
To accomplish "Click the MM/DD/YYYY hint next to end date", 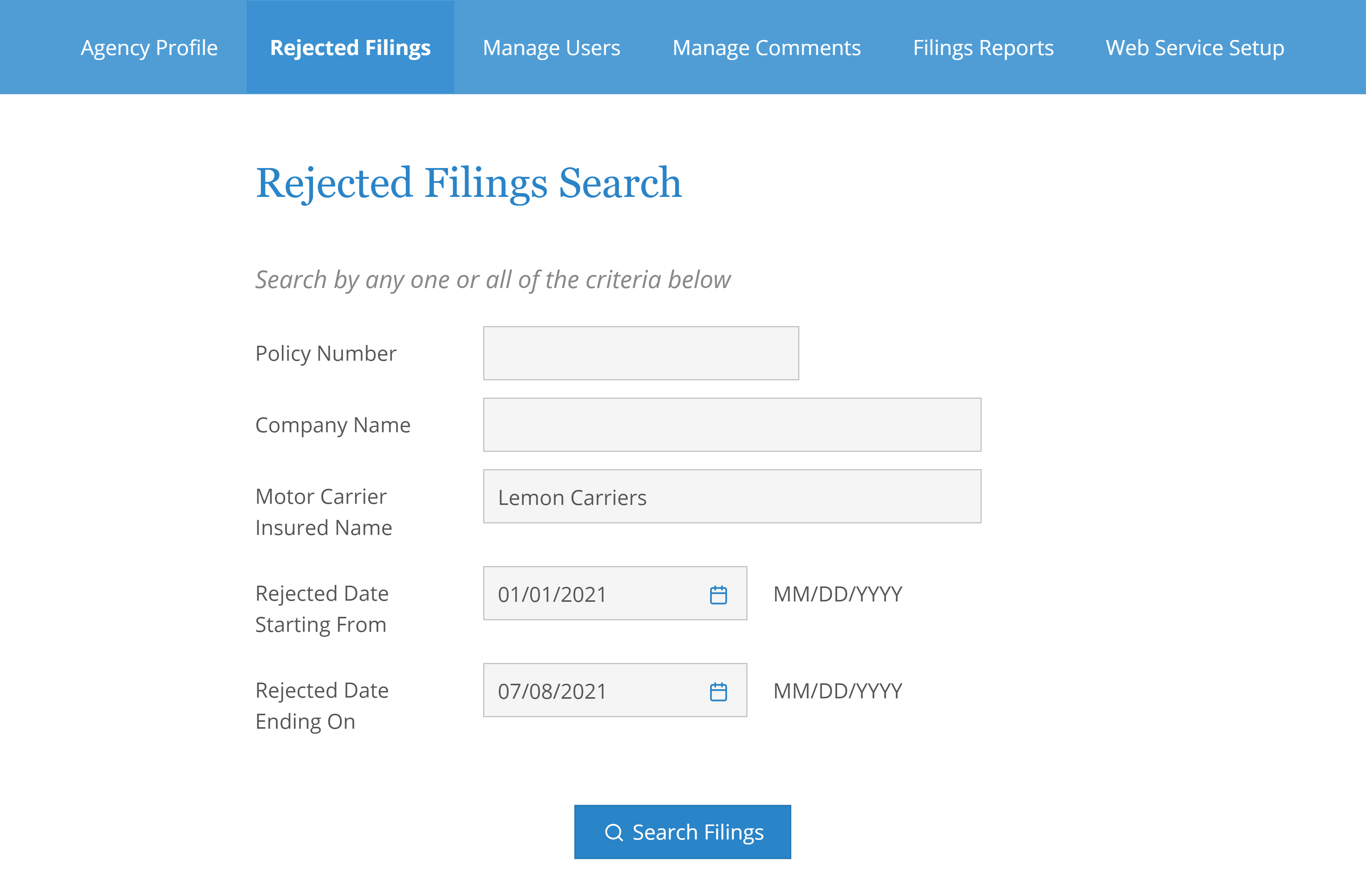I will point(837,691).
